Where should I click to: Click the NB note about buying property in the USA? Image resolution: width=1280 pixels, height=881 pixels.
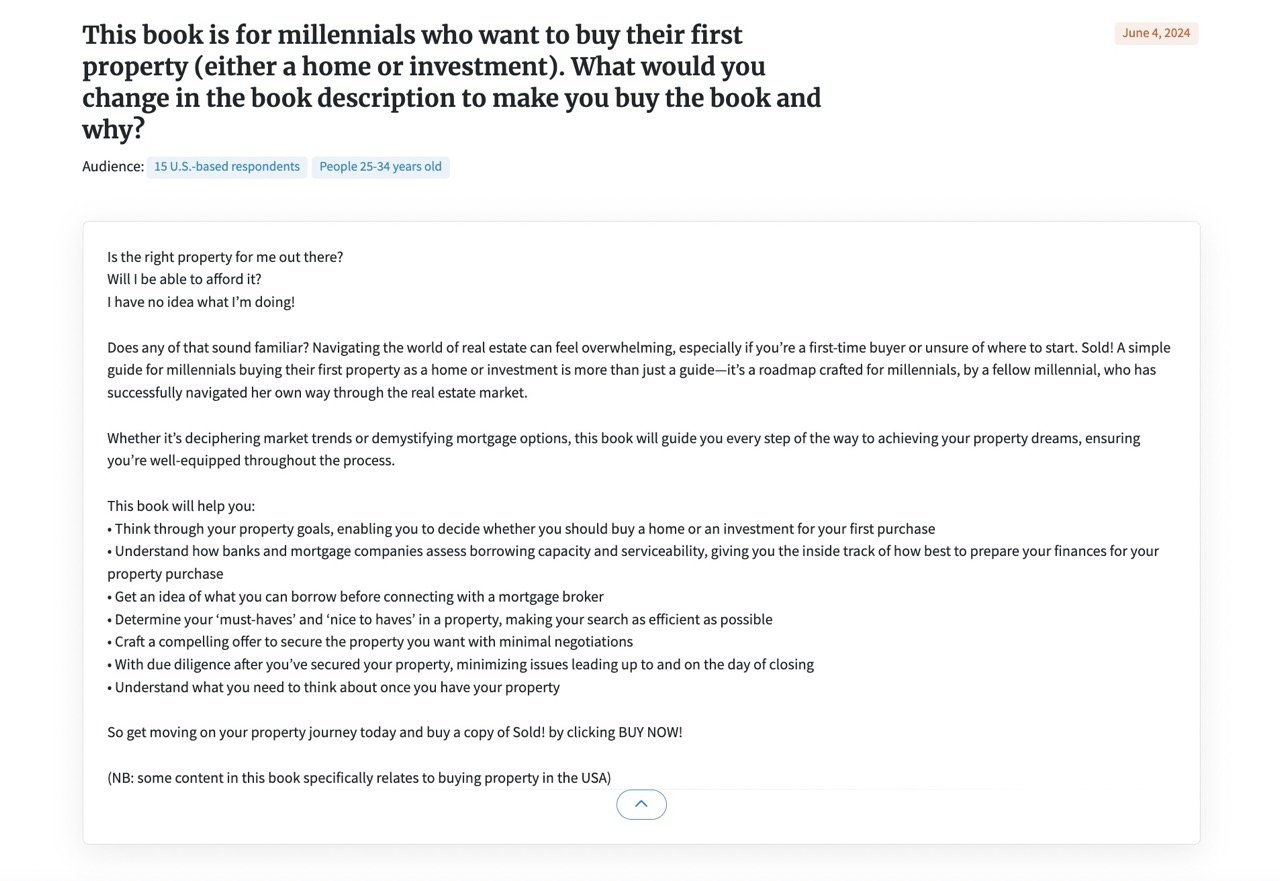tap(359, 778)
